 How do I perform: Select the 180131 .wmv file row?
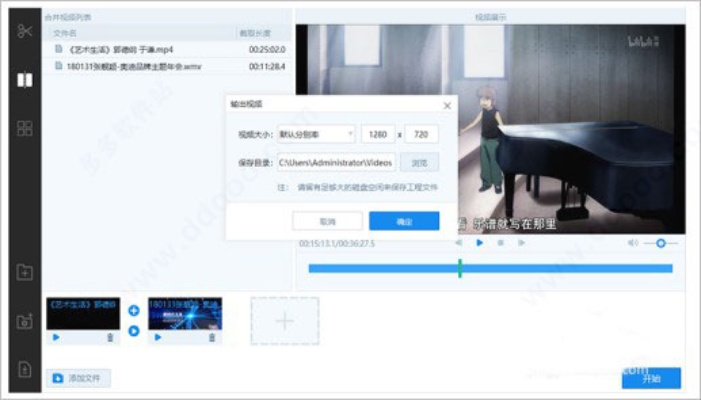coord(168,66)
